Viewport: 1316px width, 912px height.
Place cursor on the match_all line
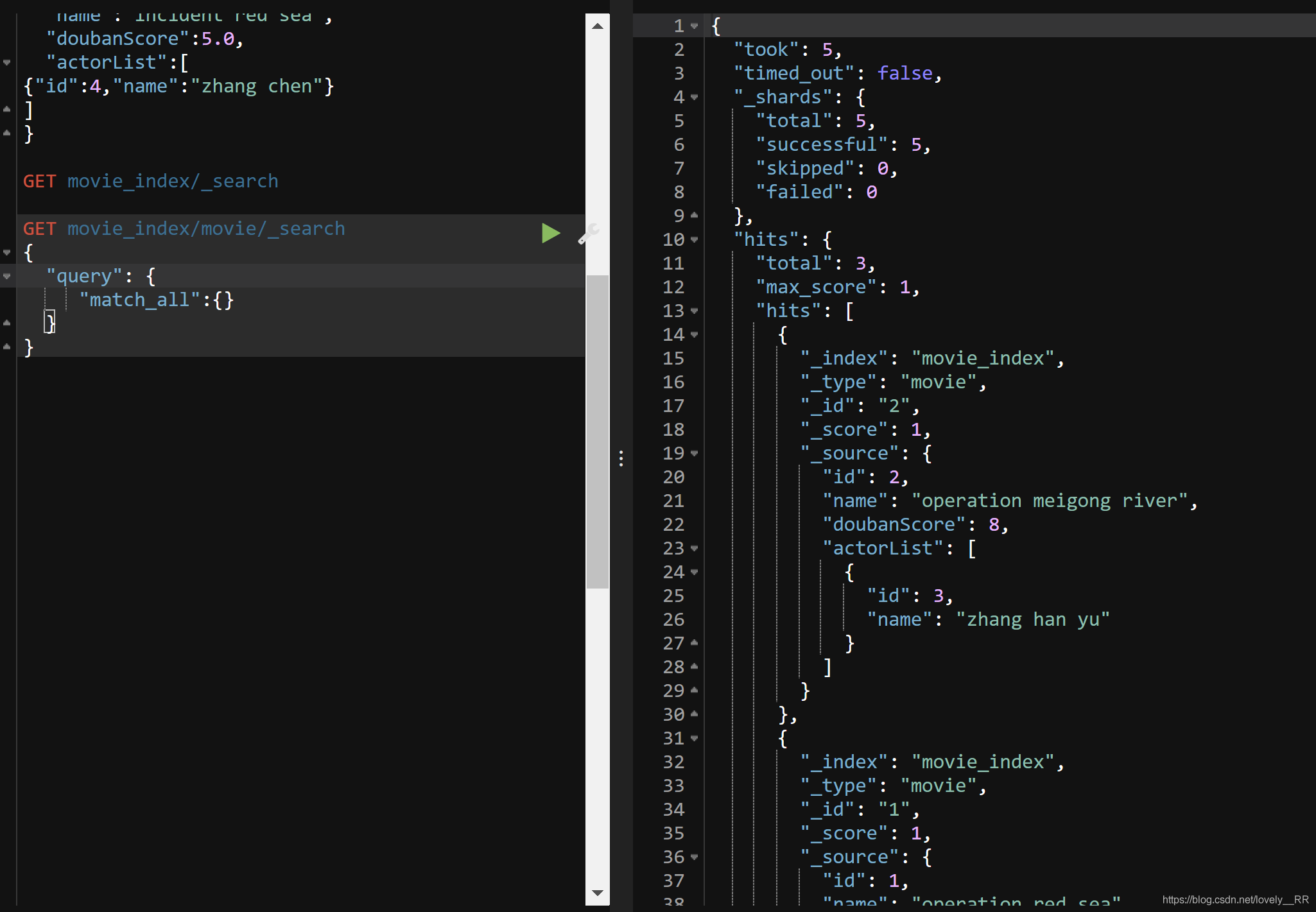coord(156,300)
